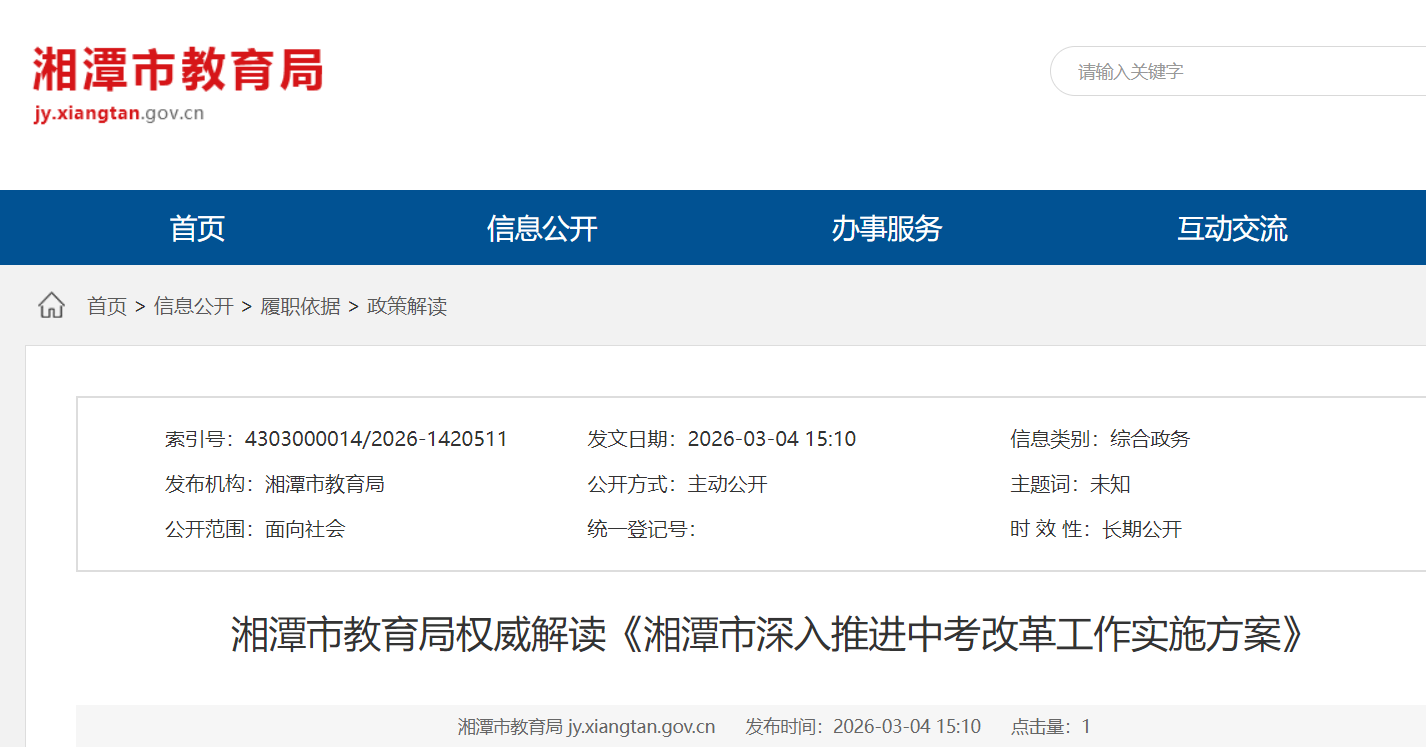Click the index number 4303000014/2026-1420511

(376, 439)
